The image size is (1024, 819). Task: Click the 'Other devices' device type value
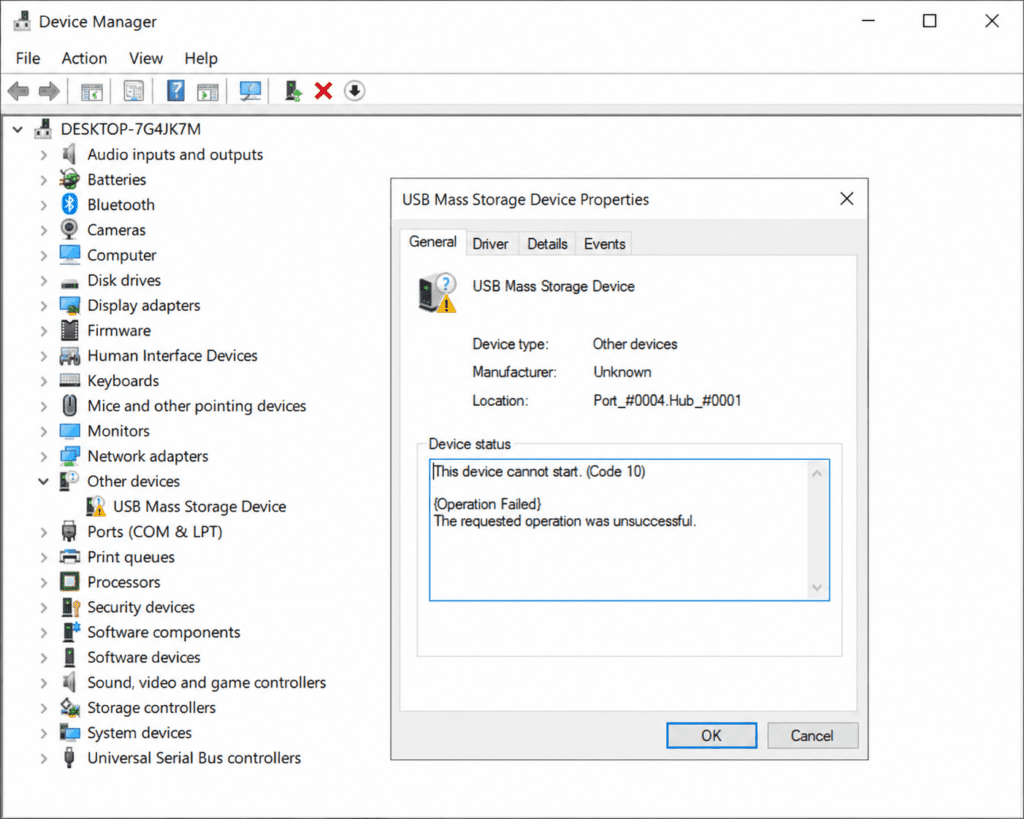[635, 344]
